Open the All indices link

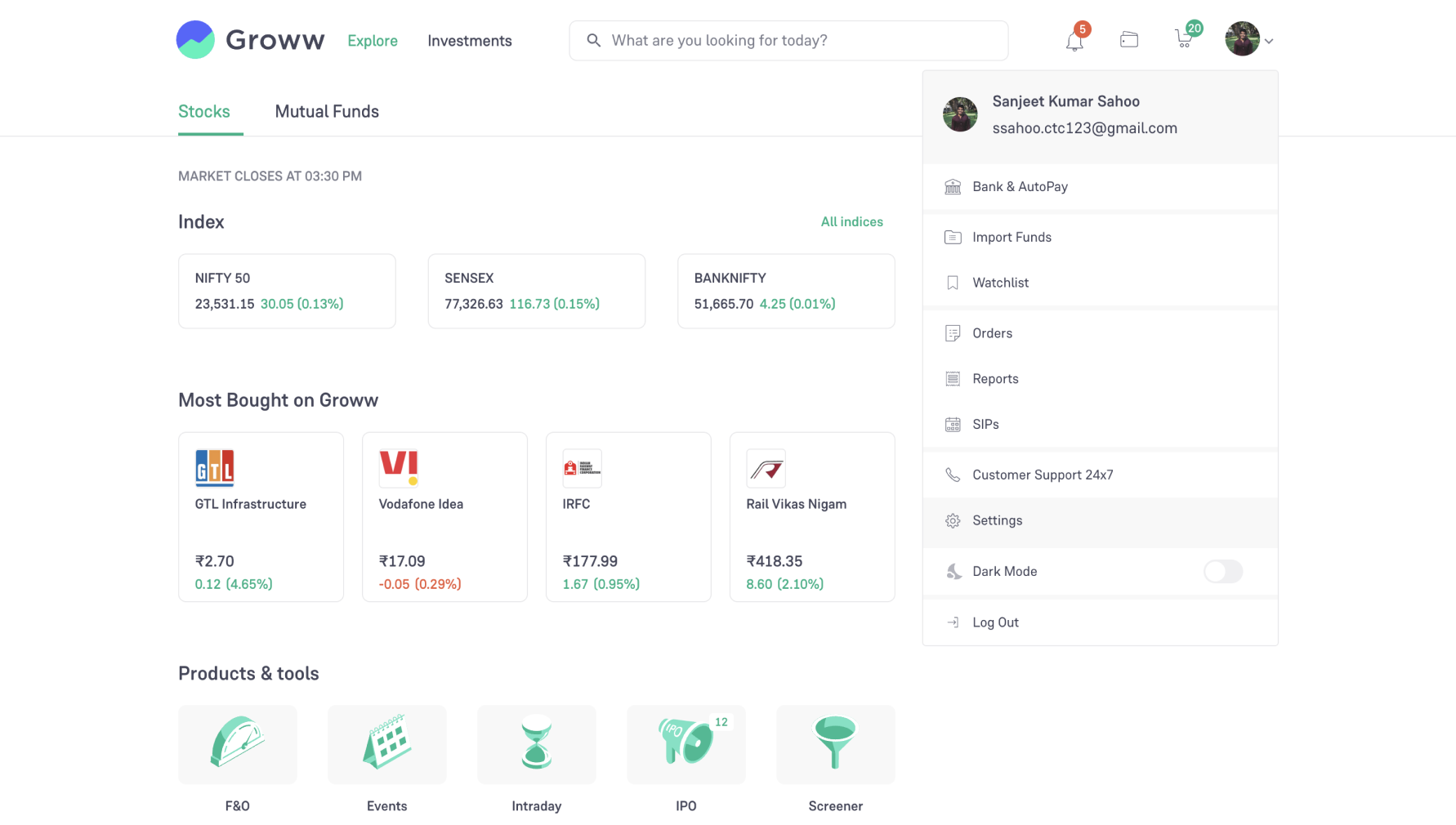pyautogui.click(x=851, y=222)
